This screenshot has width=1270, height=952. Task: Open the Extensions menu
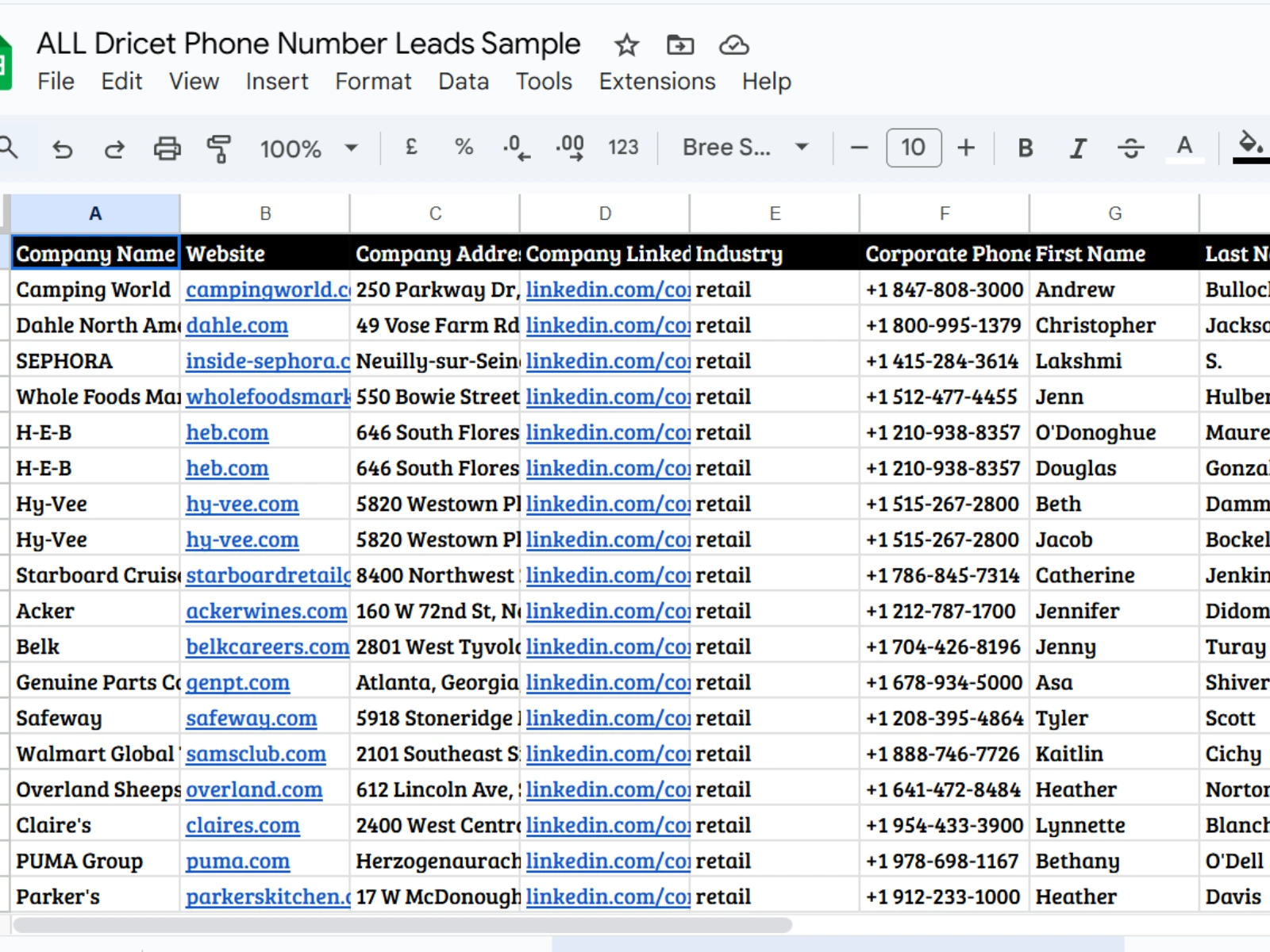[657, 82]
